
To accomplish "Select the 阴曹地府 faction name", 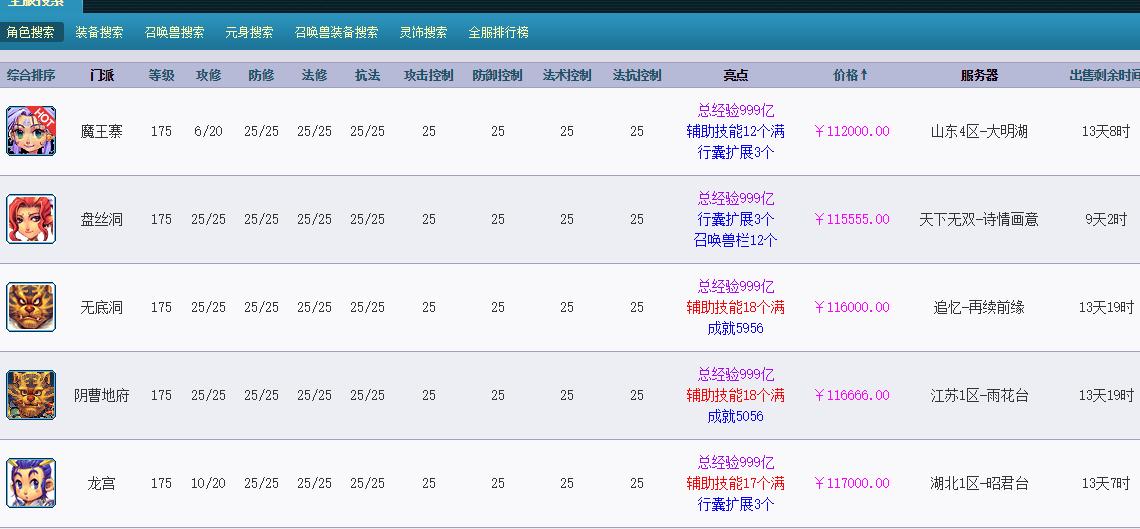I will click(102, 396).
